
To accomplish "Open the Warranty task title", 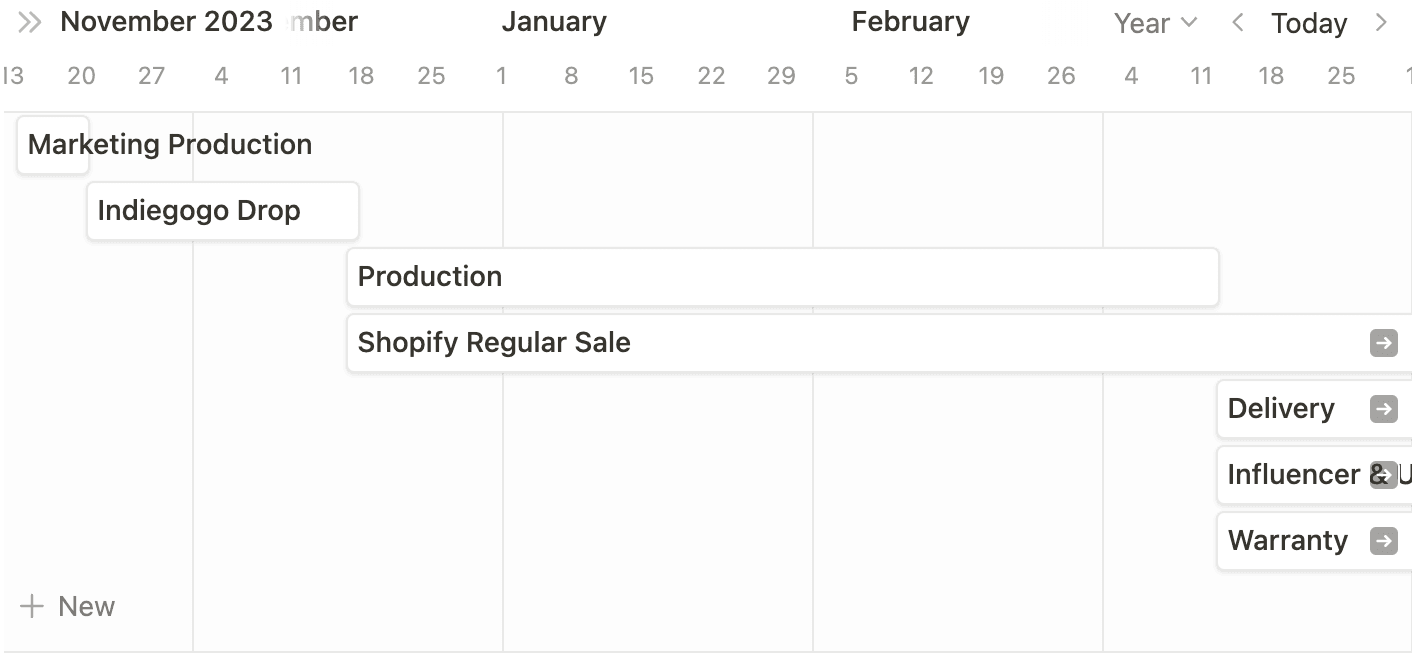I will [x=1288, y=541].
